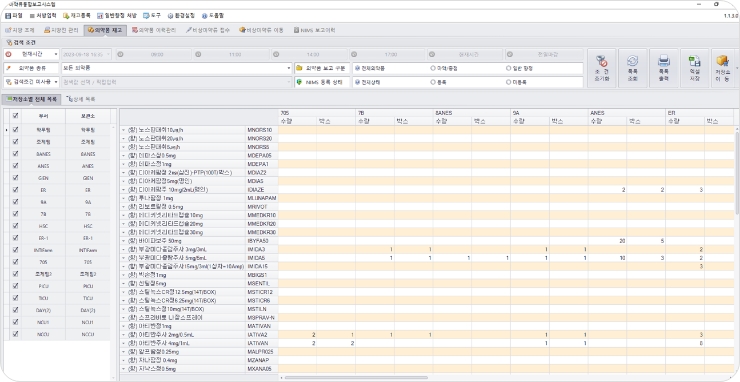The height and width of the screenshot is (382, 740).
Task: Select the 일반 항정 radio button
Action: [508, 68]
